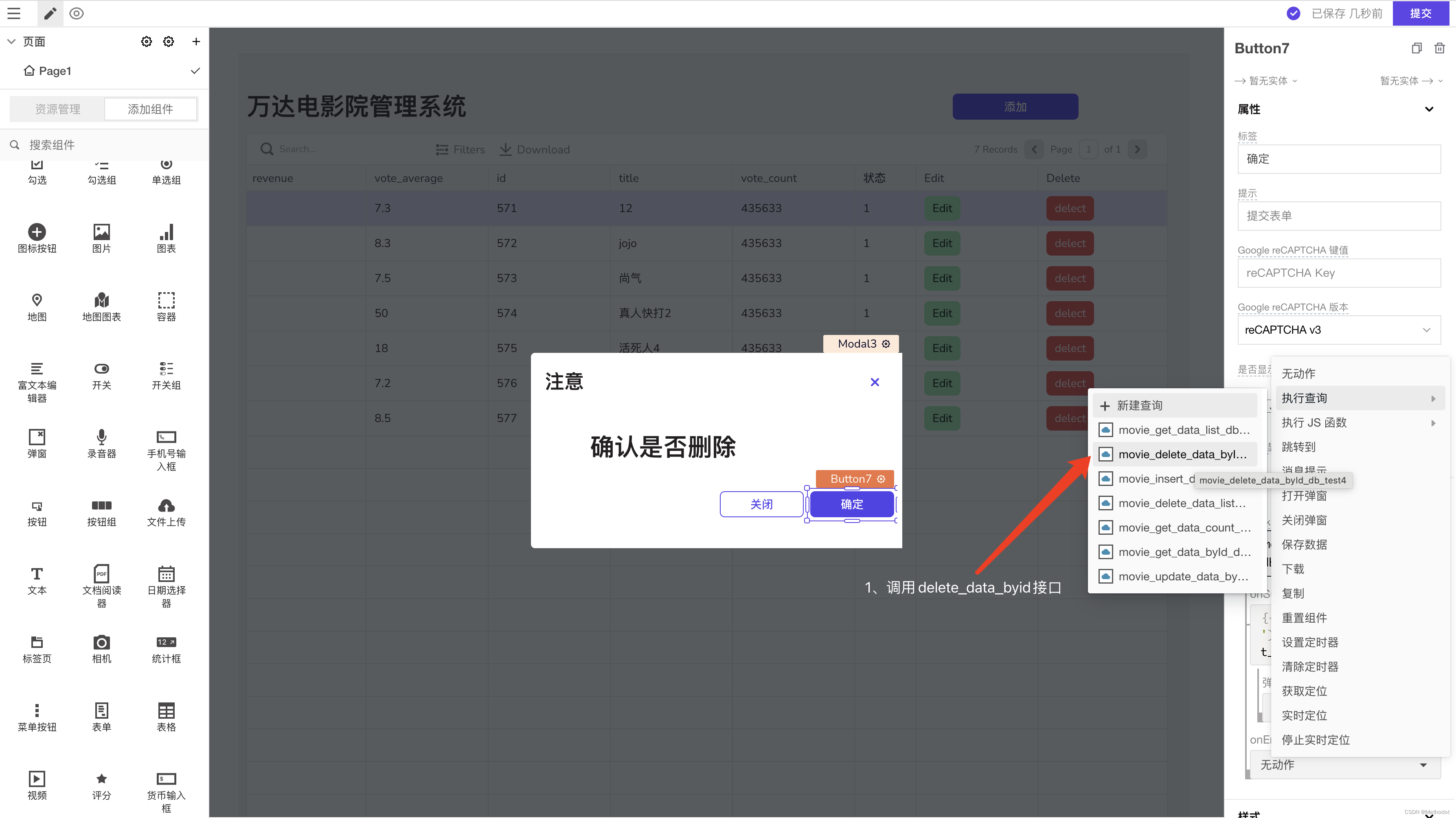1456x818 pixels.
Task: Switch to preview mode eye icon
Action: [x=76, y=13]
